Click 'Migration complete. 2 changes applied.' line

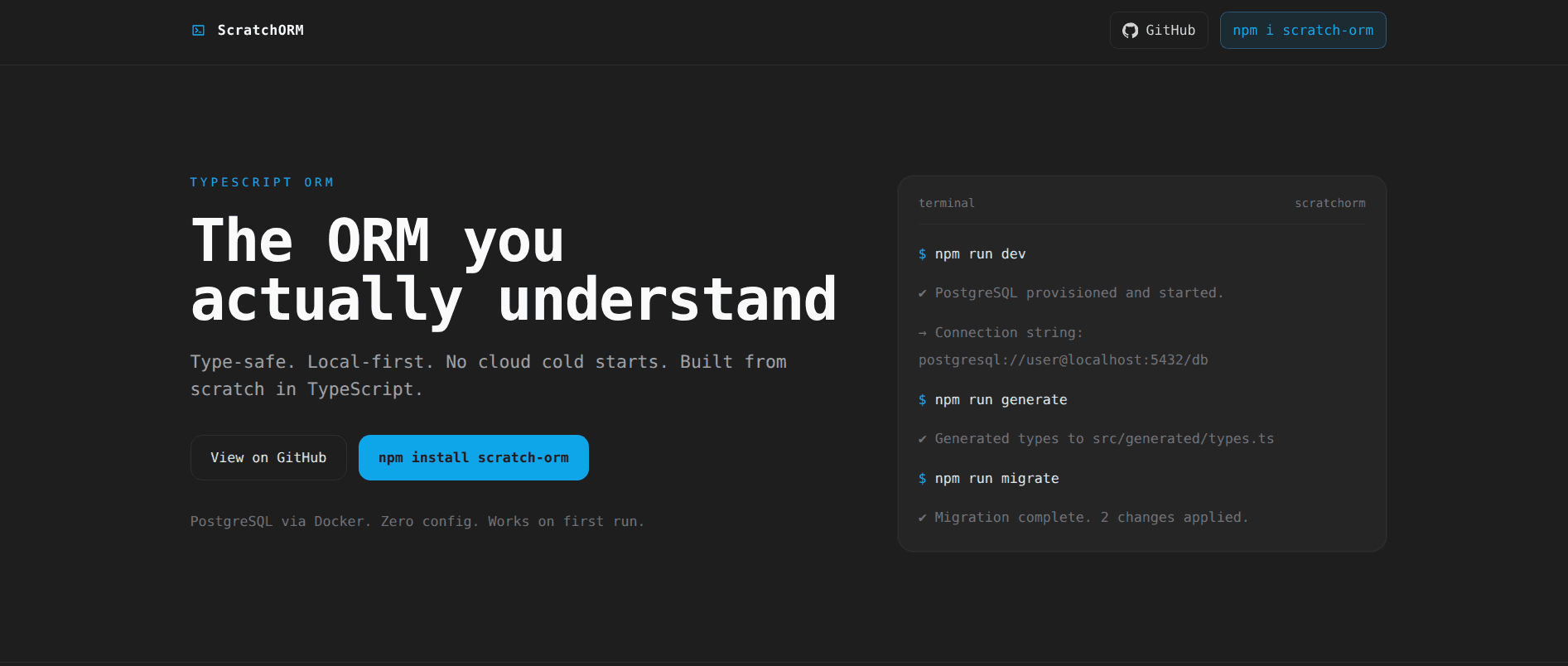click(1083, 518)
